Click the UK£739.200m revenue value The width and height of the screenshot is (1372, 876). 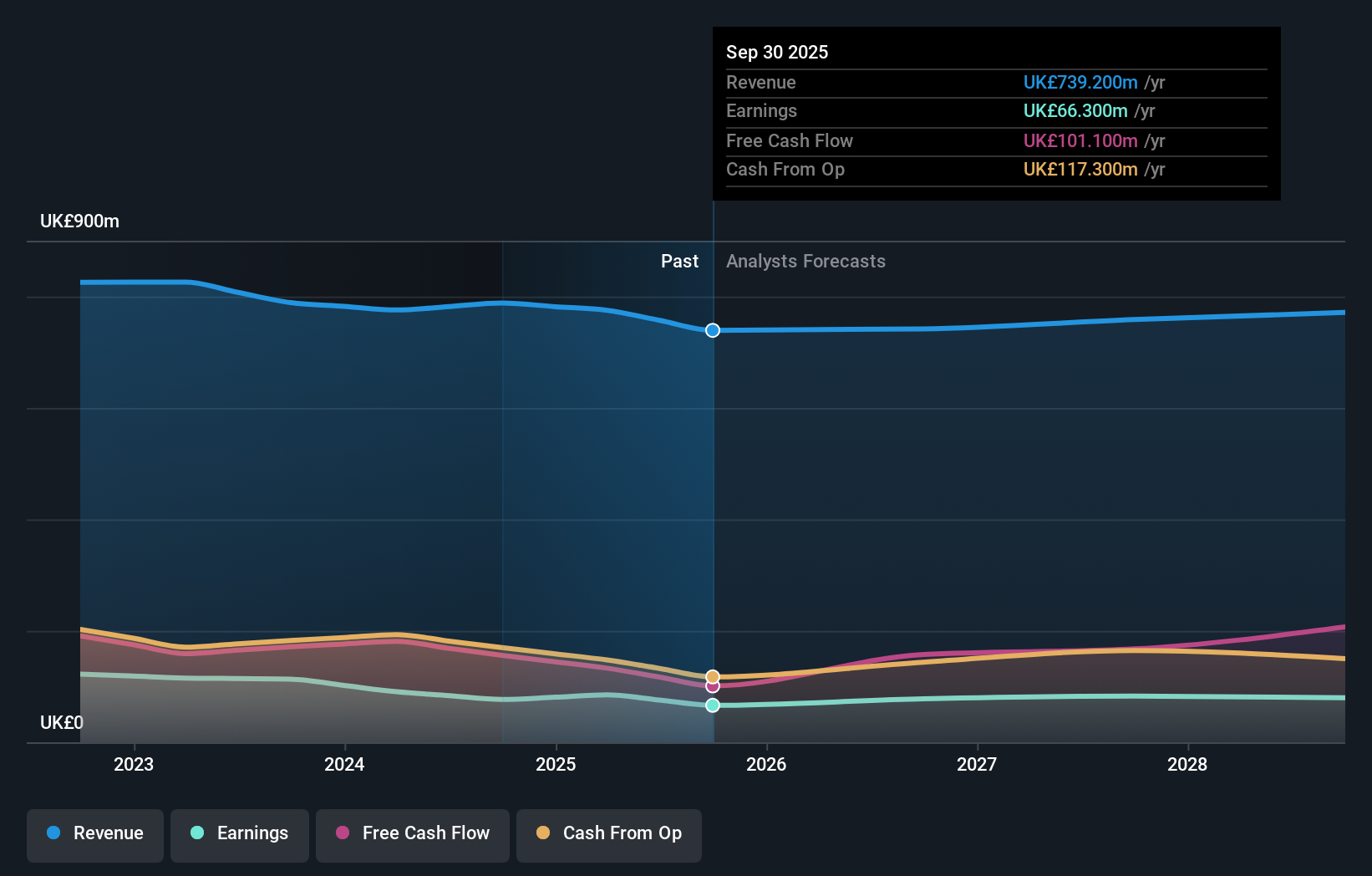[x=1080, y=82]
